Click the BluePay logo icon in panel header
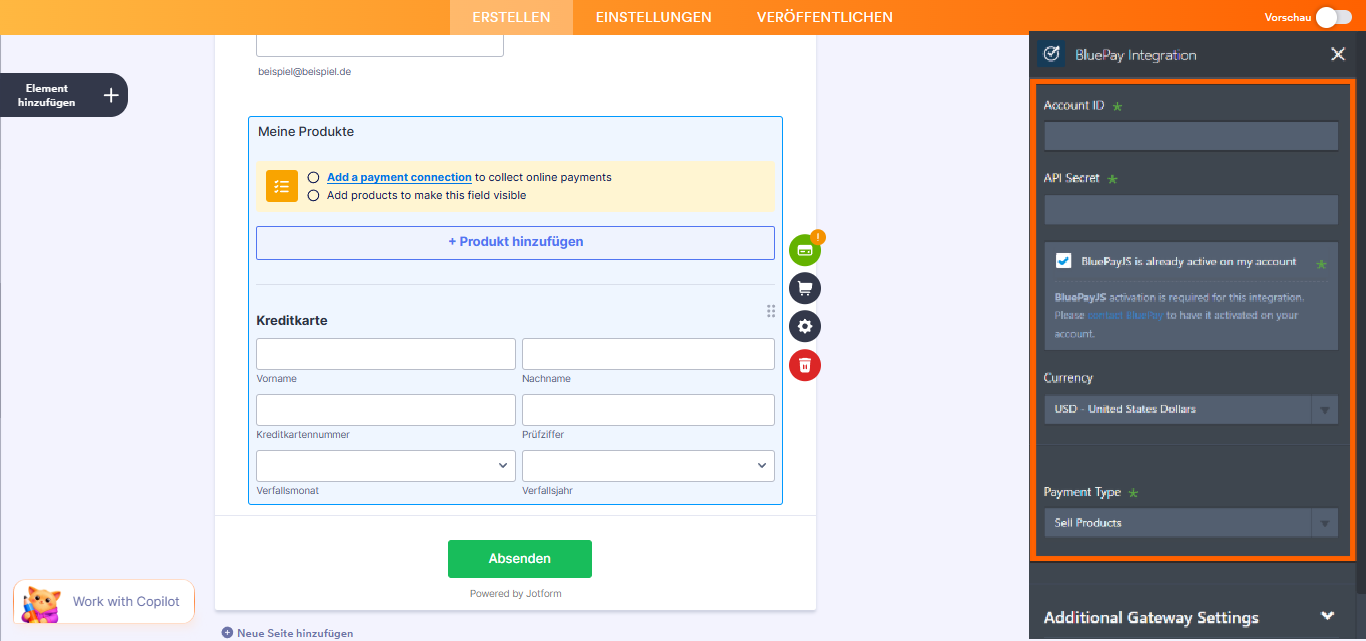 1051,54
